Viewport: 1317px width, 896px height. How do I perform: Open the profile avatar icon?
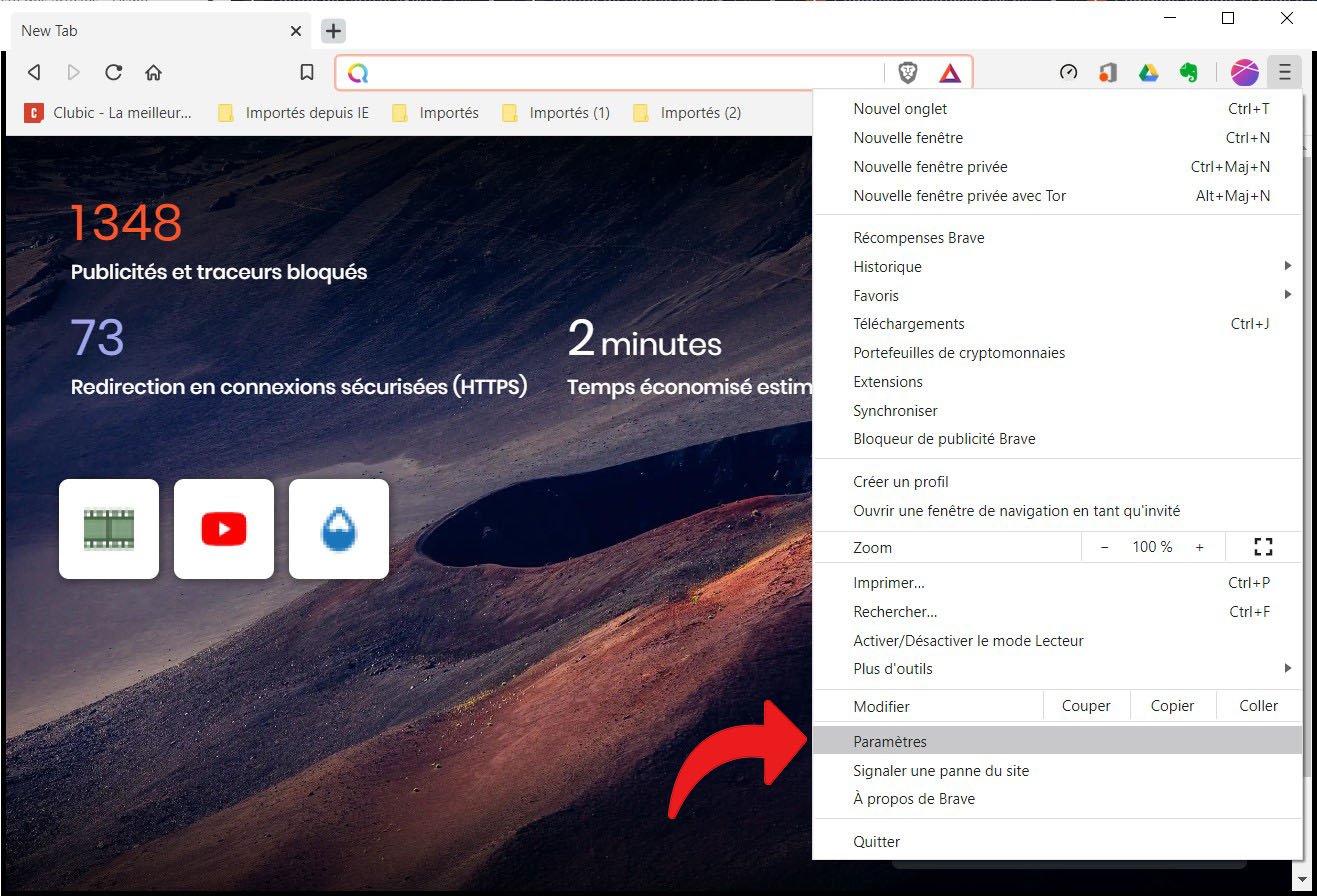[x=1244, y=72]
